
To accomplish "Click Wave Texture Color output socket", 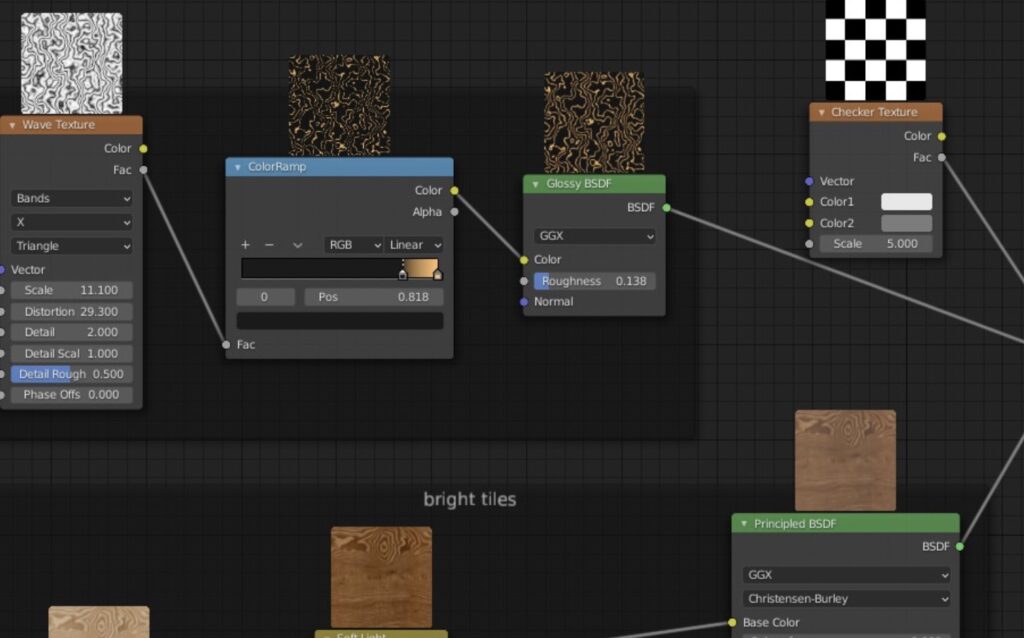I will click(x=143, y=149).
